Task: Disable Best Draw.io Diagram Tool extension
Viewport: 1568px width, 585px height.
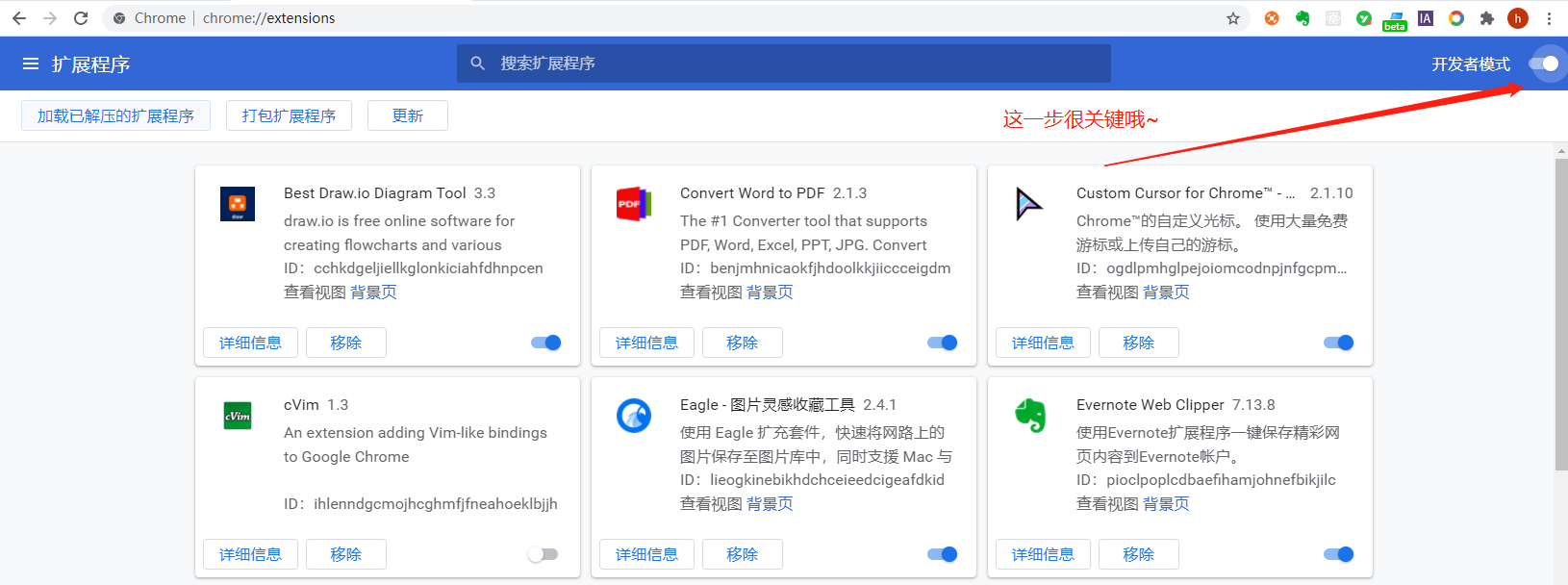Action: pyautogui.click(x=546, y=343)
